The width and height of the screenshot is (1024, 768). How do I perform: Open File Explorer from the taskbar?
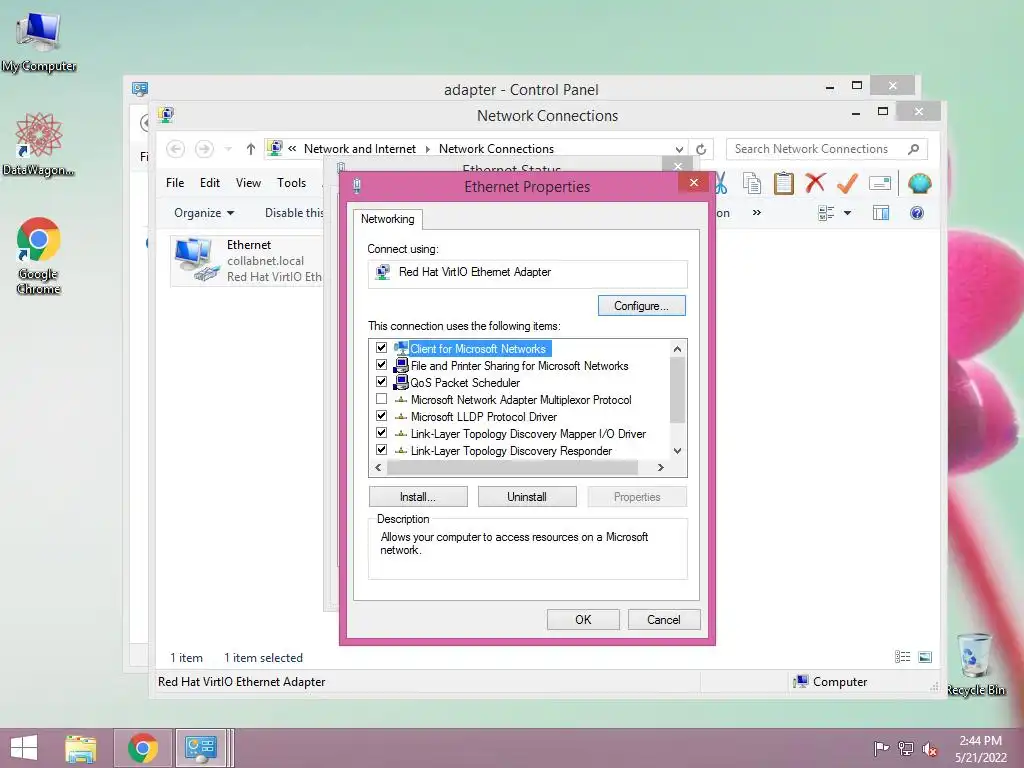tap(80, 748)
